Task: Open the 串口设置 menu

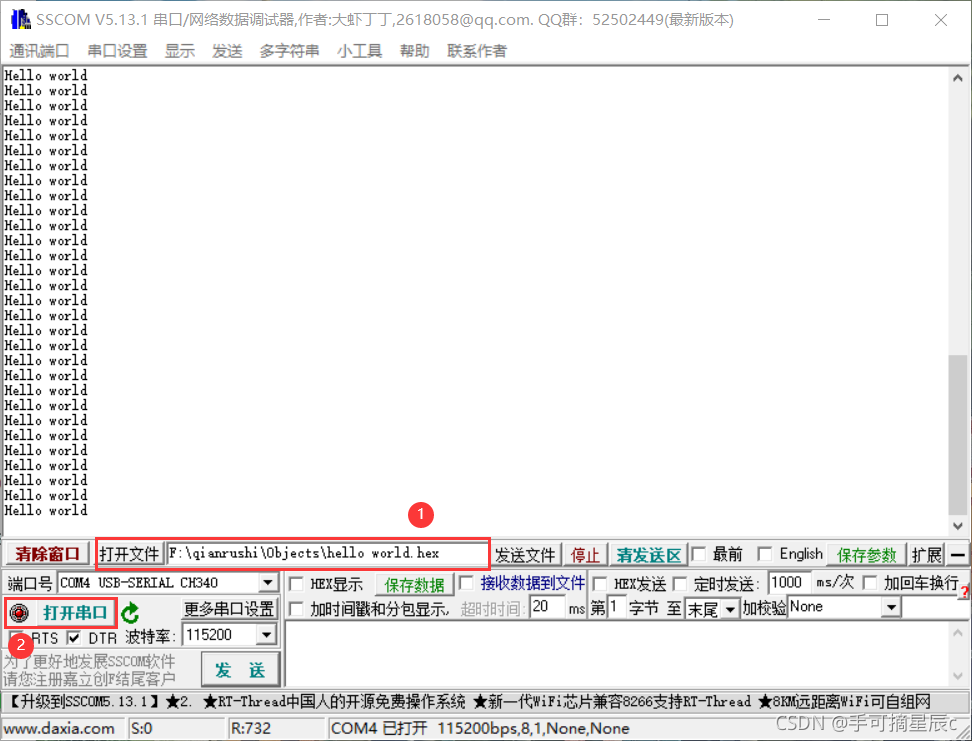Action: point(117,51)
